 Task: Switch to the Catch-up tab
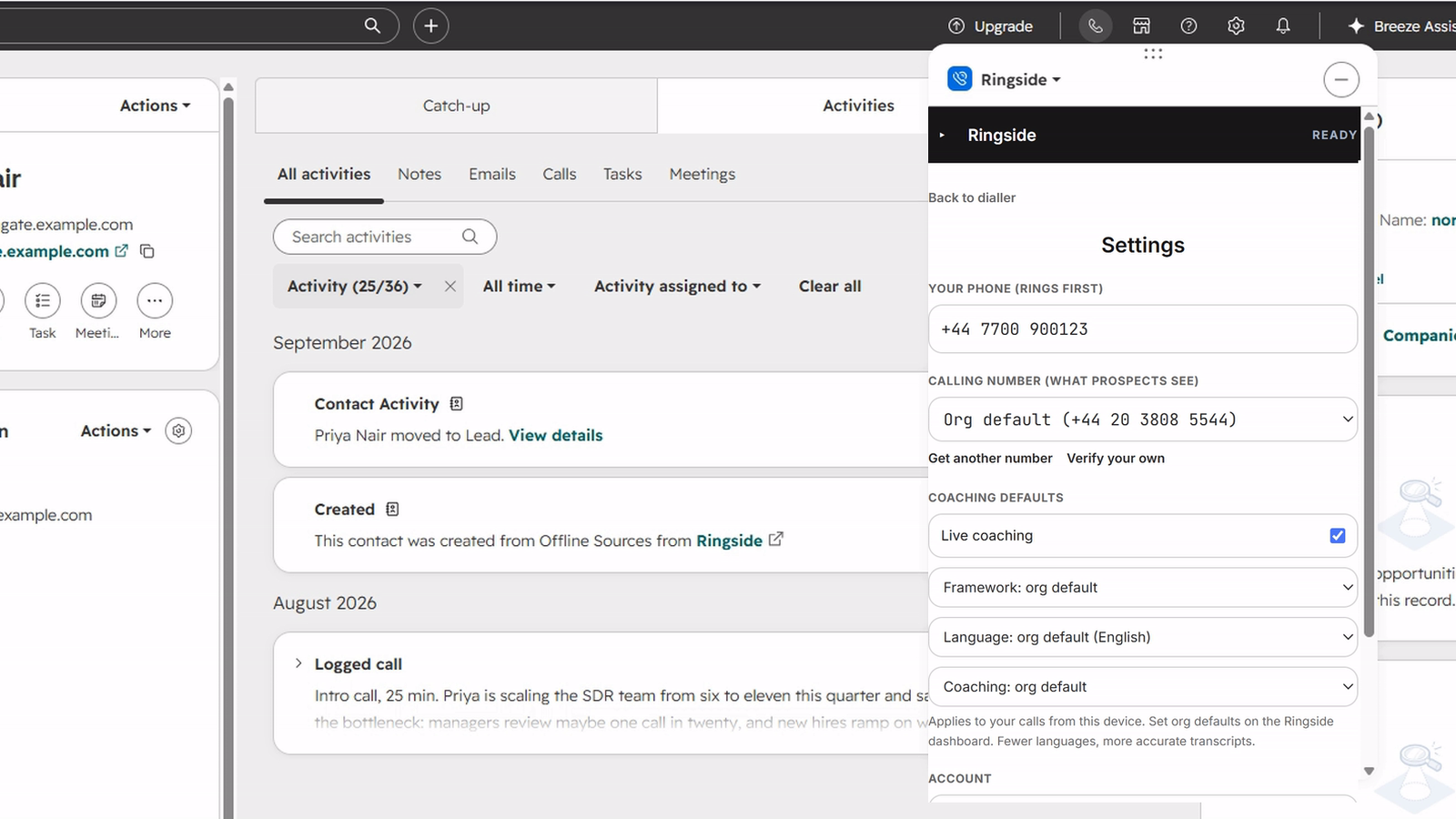click(x=456, y=106)
